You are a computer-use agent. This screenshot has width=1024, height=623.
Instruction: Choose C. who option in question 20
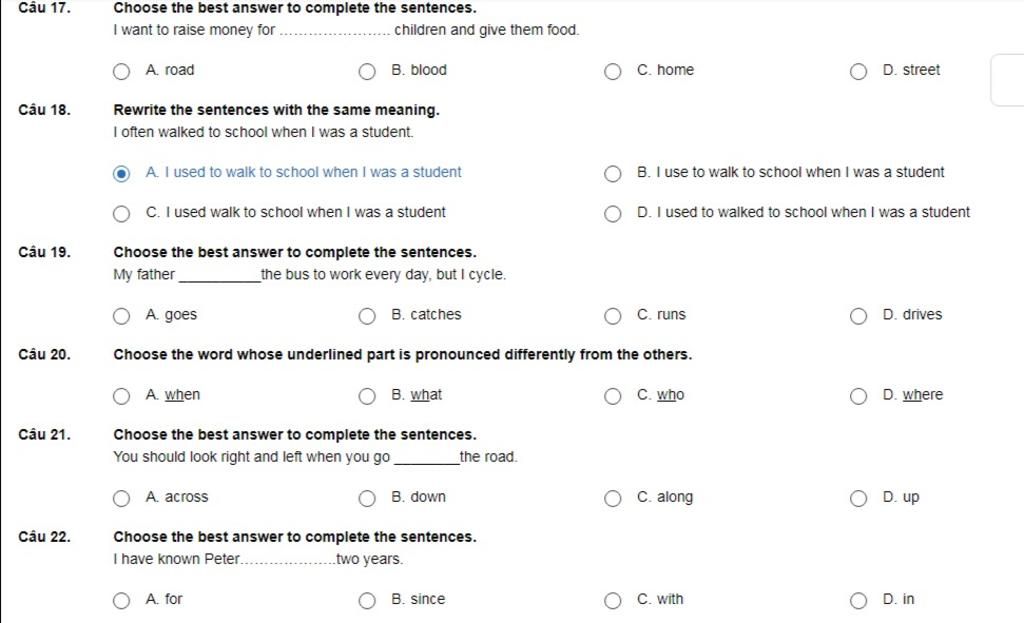coord(613,396)
